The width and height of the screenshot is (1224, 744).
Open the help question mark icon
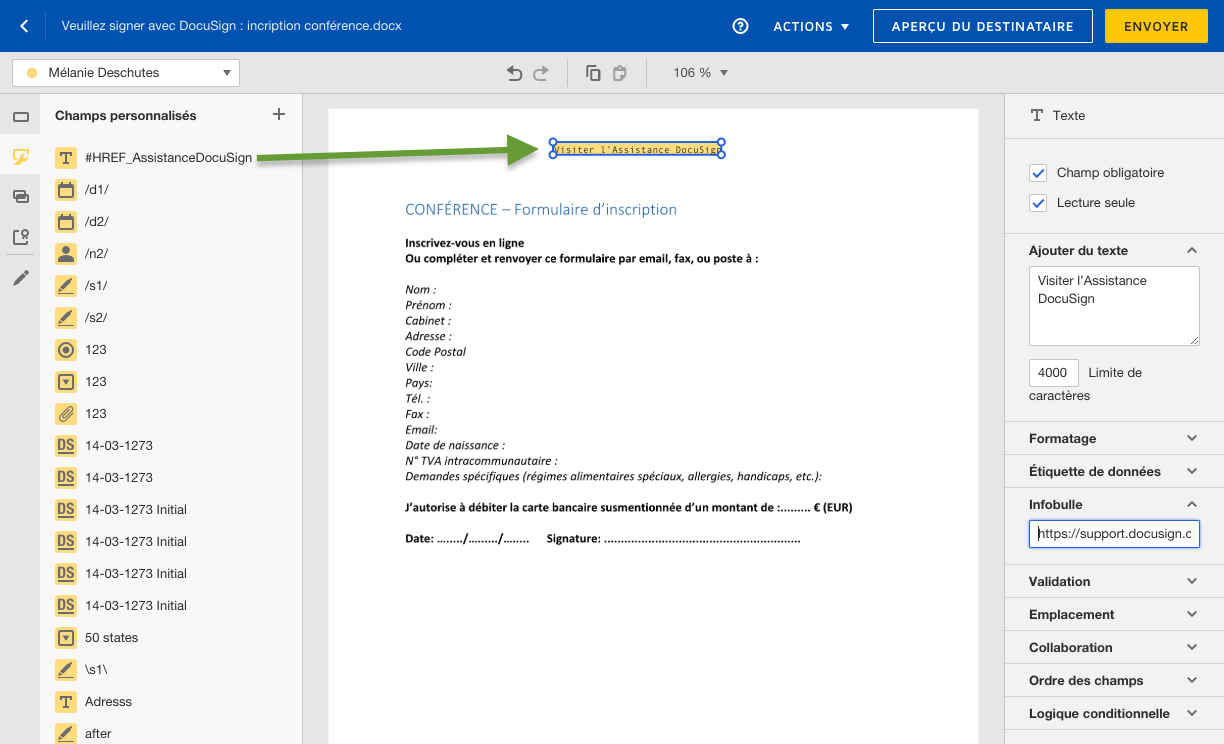pos(741,26)
